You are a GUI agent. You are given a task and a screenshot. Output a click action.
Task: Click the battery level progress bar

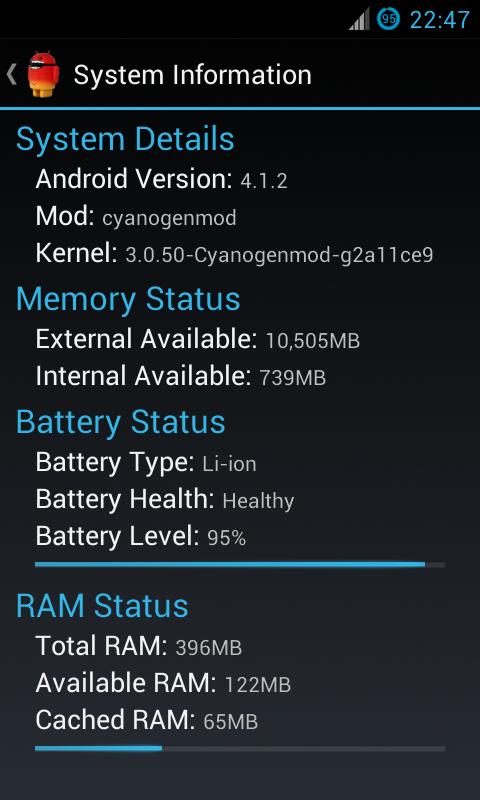click(x=240, y=564)
